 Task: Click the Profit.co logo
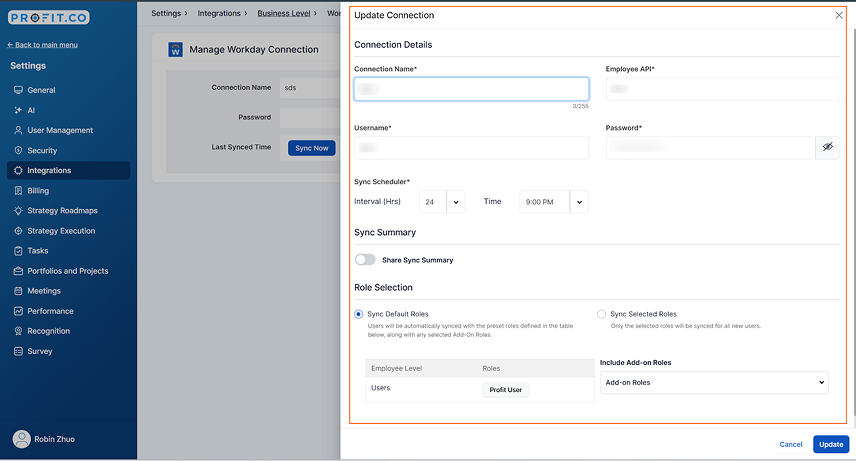pyautogui.click(x=49, y=17)
